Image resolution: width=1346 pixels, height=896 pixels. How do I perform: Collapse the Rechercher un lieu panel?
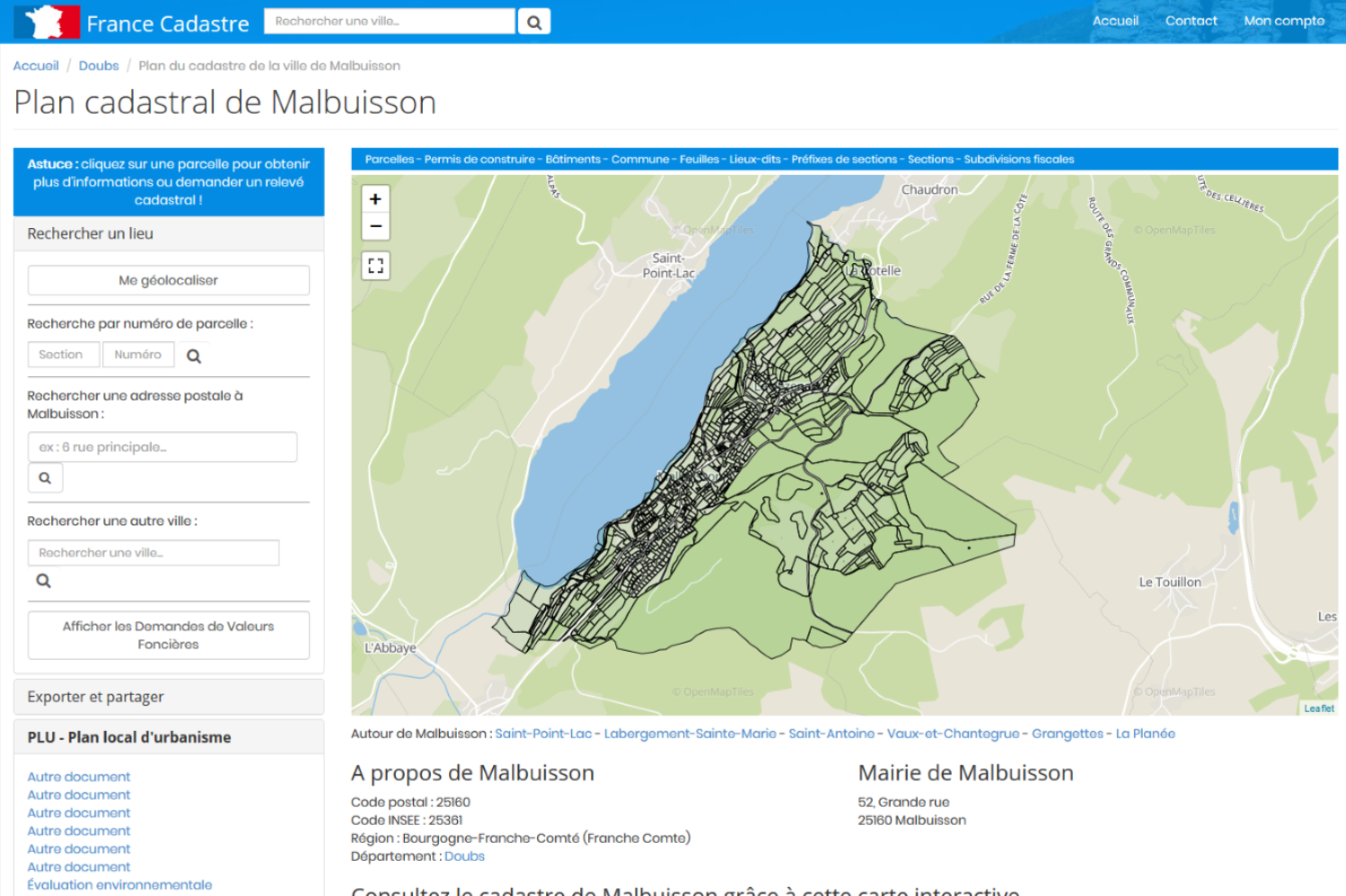pos(89,233)
